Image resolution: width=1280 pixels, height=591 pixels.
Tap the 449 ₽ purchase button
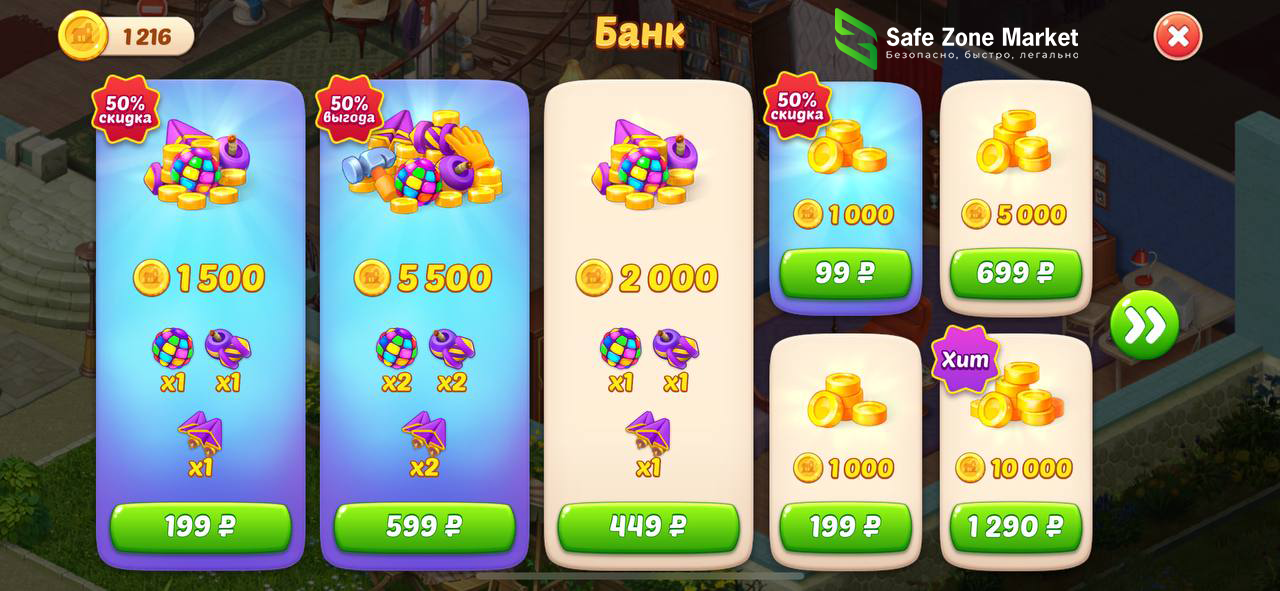coord(648,527)
